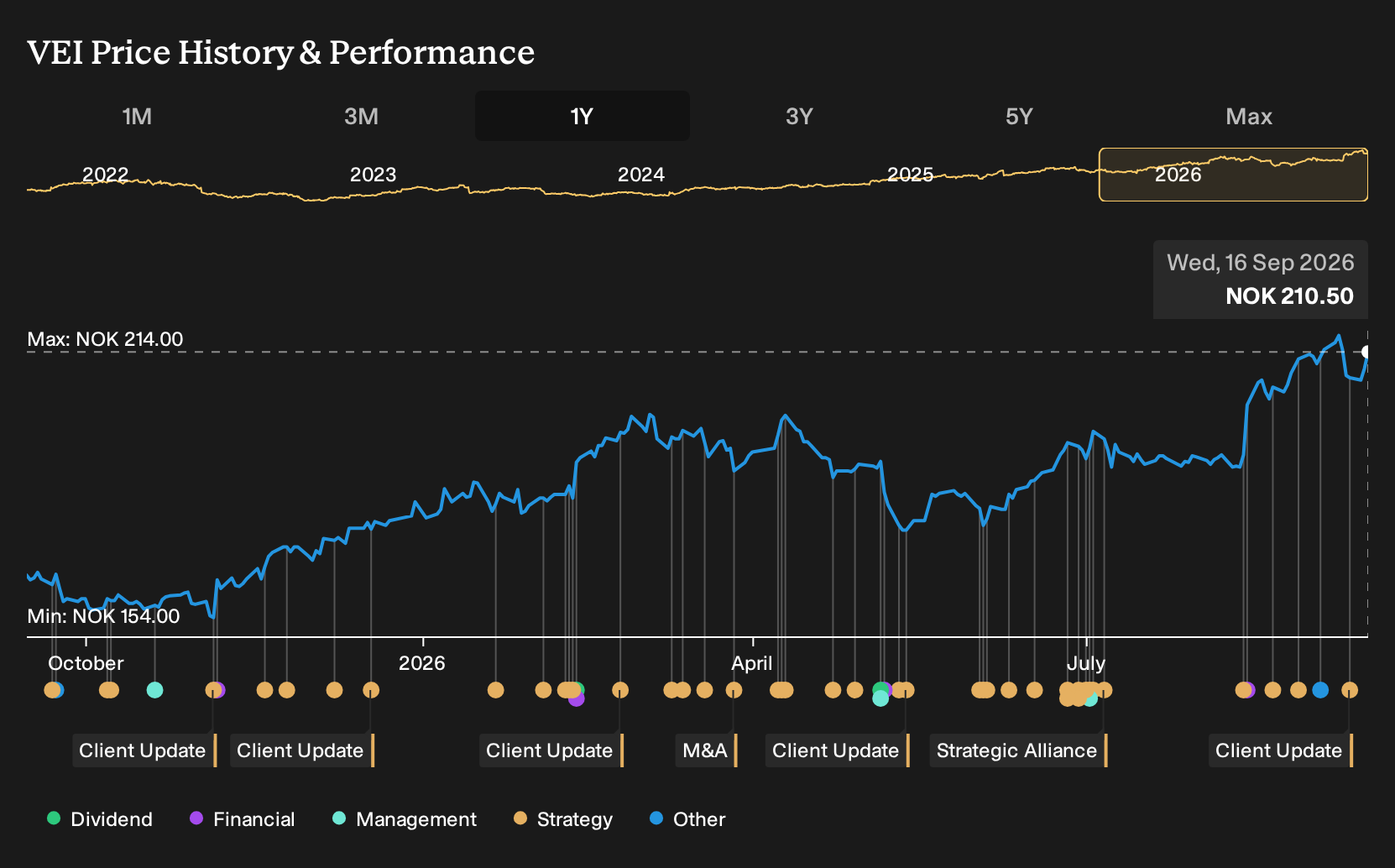Open the M&A event label

tap(706, 750)
